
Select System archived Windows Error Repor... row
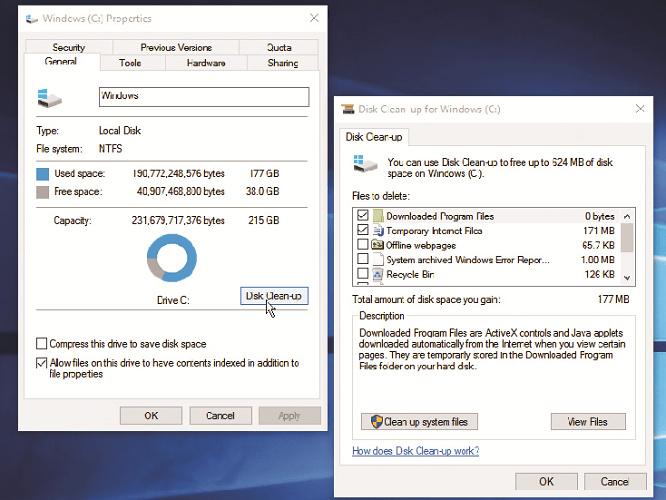(468, 260)
